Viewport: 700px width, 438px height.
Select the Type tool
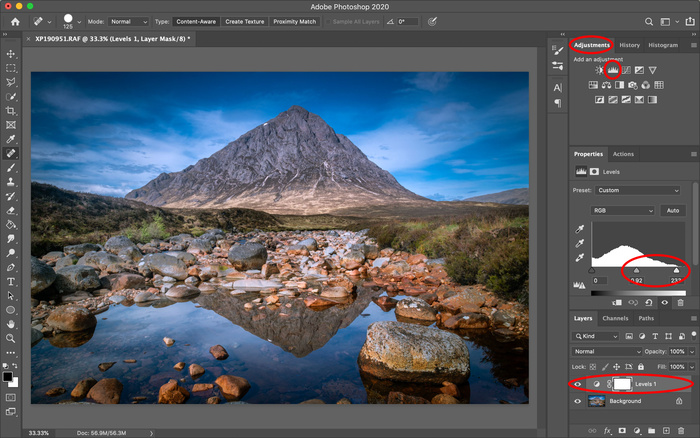[x=11, y=282]
